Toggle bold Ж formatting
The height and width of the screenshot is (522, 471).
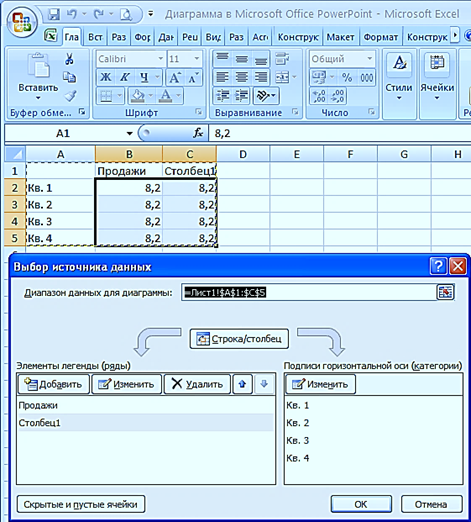(106, 78)
